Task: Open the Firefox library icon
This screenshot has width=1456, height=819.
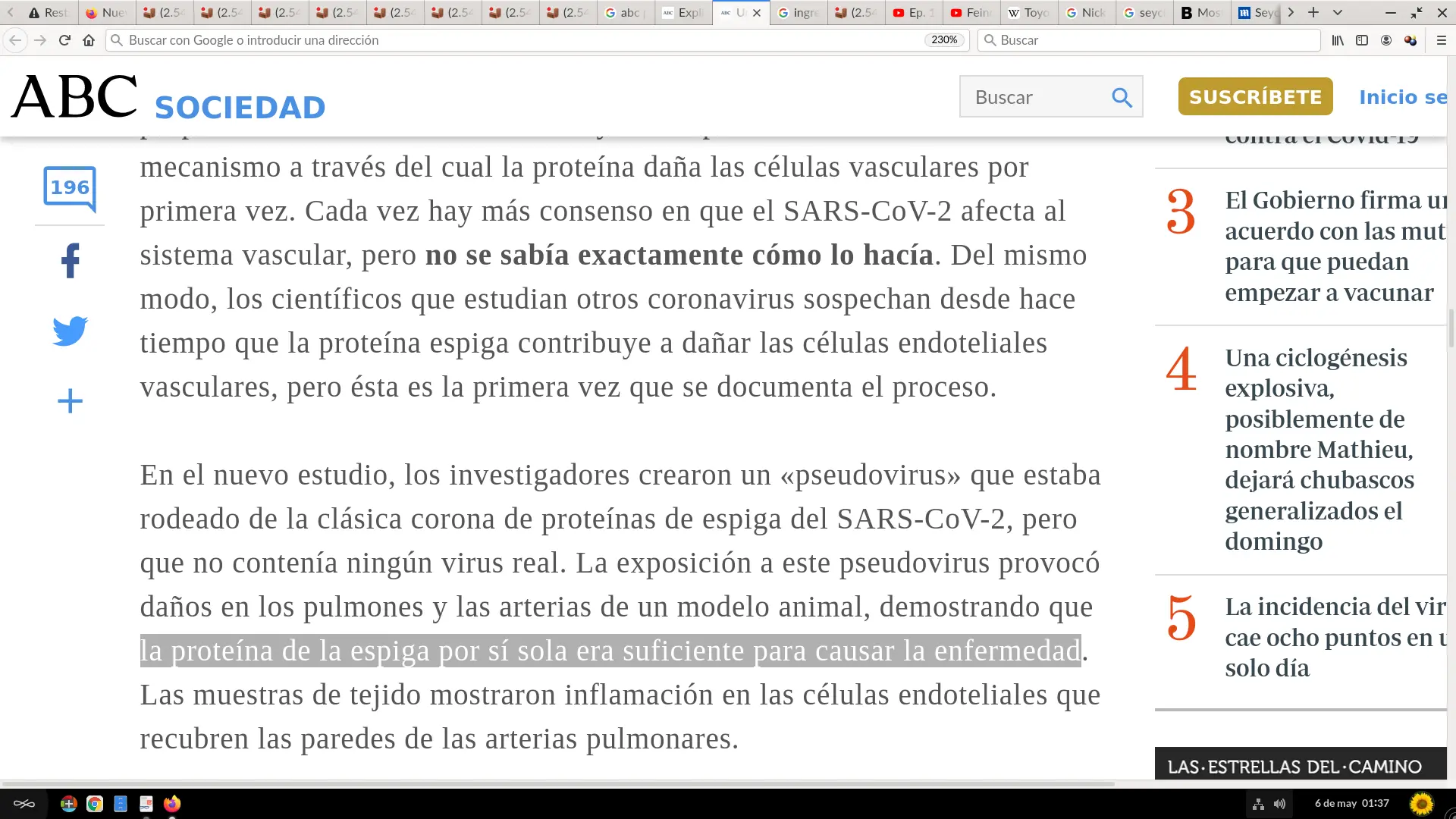Action: [1338, 40]
